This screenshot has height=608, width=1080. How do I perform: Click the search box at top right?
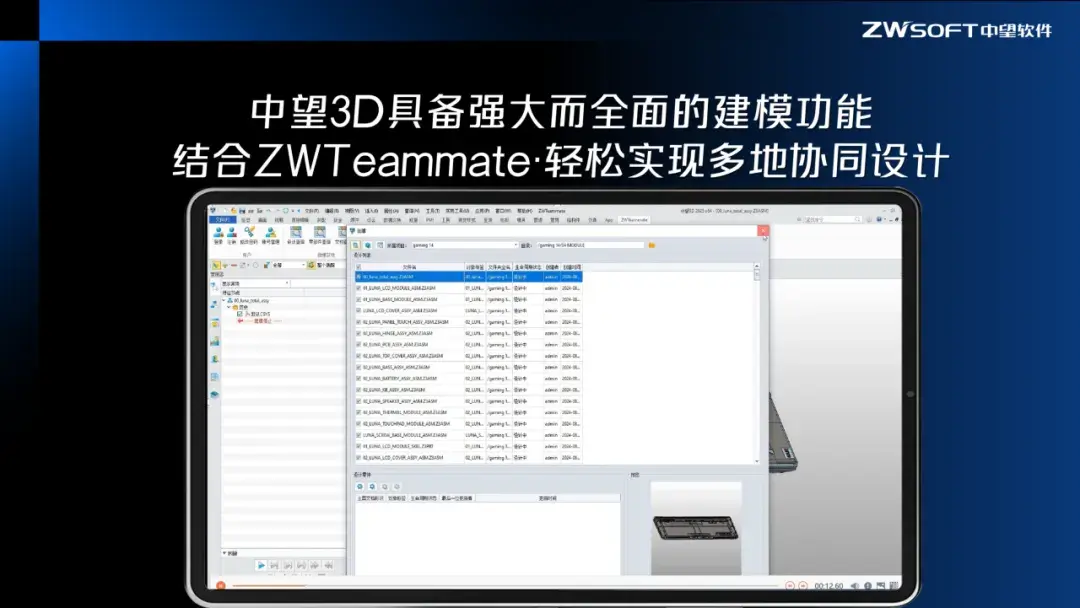coord(832,220)
